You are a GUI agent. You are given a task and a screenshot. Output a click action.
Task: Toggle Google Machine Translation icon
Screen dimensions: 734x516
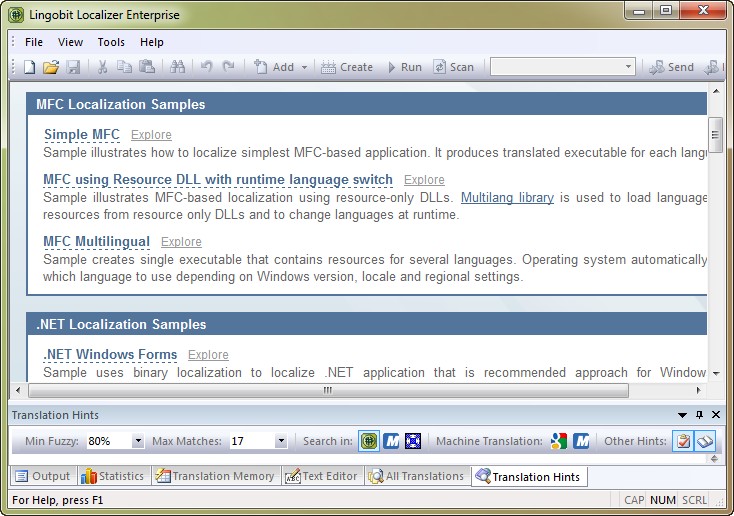(558, 441)
